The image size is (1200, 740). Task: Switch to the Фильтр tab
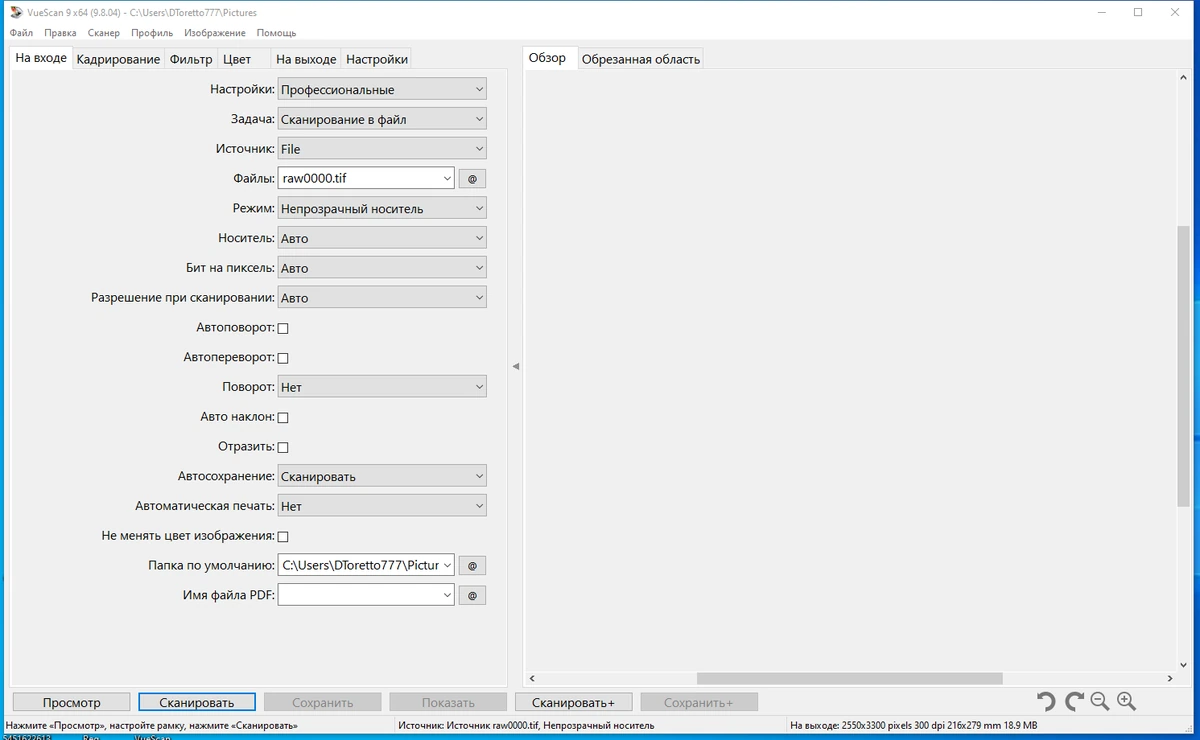click(x=191, y=59)
